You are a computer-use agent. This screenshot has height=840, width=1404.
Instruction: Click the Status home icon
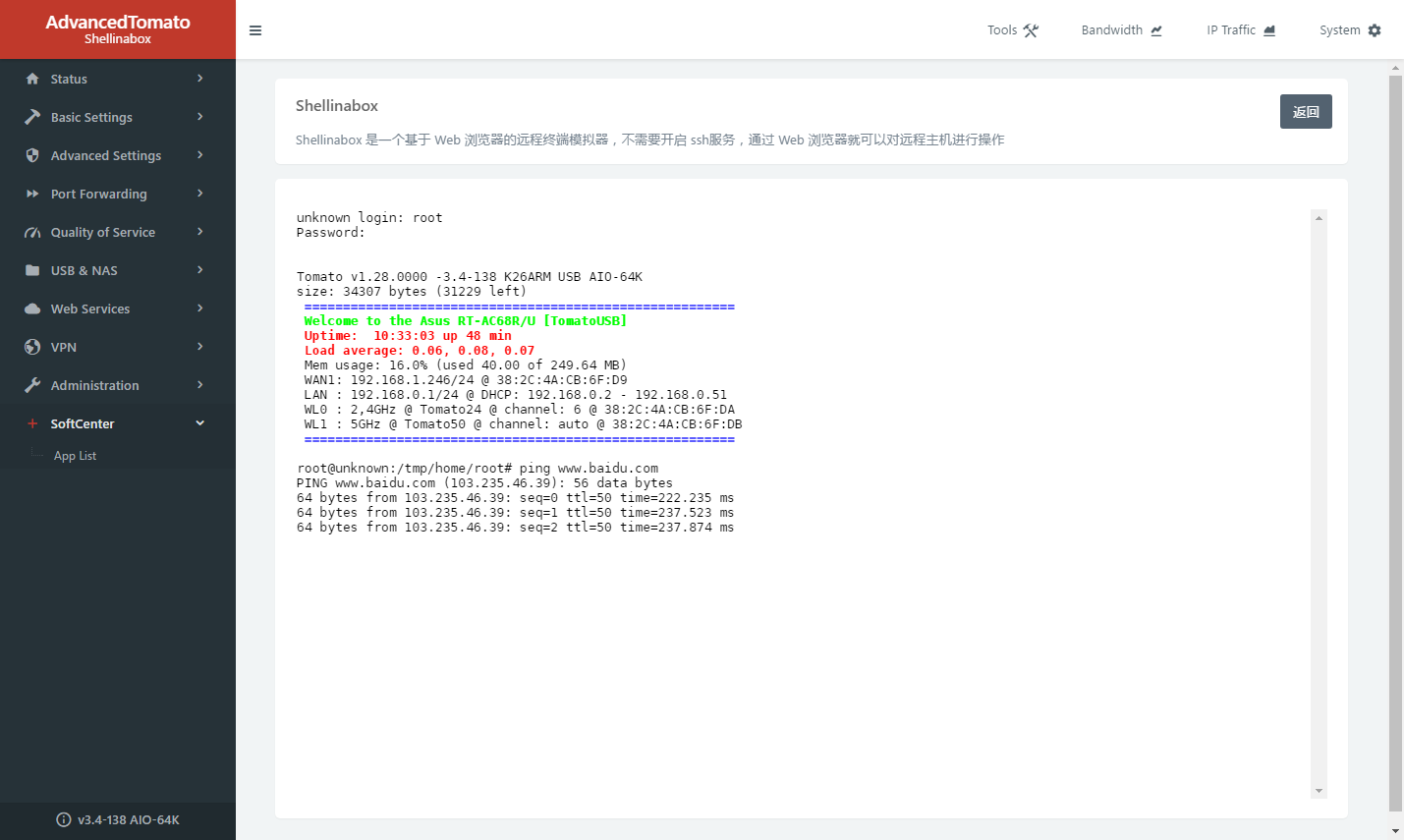coord(32,79)
